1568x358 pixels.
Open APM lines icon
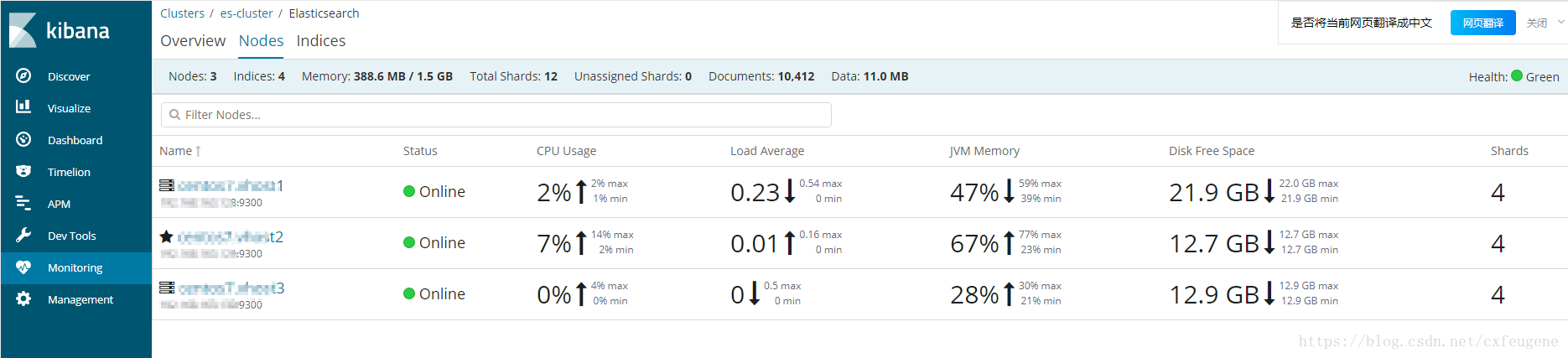(x=23, y=203)
